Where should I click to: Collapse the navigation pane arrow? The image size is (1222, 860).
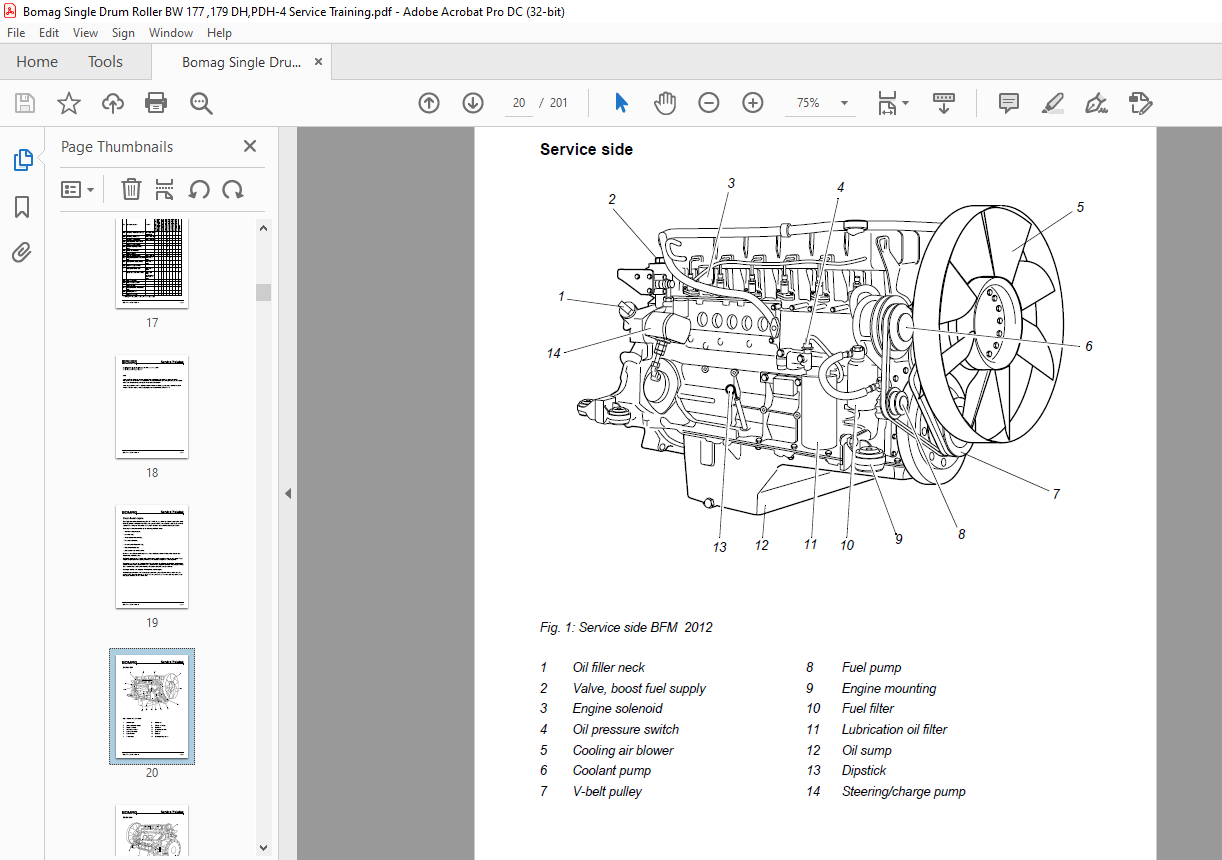point(288,493)
